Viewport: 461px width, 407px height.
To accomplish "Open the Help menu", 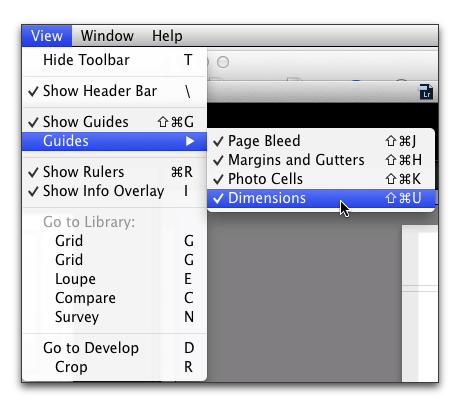I will coord(167,36).
